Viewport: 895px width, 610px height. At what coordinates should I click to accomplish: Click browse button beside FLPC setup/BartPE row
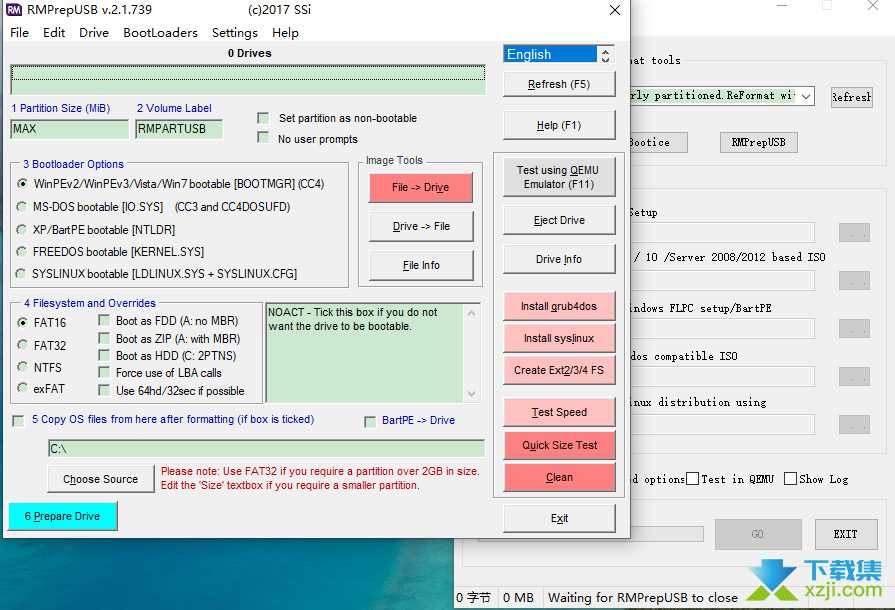(x=854, y=329)
